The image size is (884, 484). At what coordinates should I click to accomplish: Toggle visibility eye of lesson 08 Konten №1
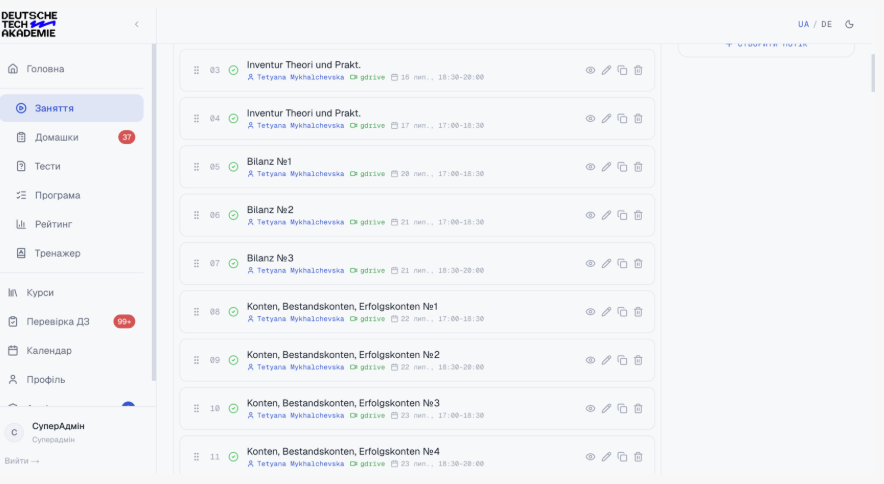[590, 312]
